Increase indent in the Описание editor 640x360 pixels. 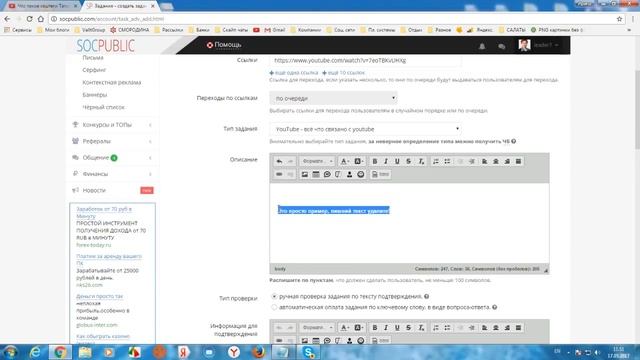click(472, 161)
